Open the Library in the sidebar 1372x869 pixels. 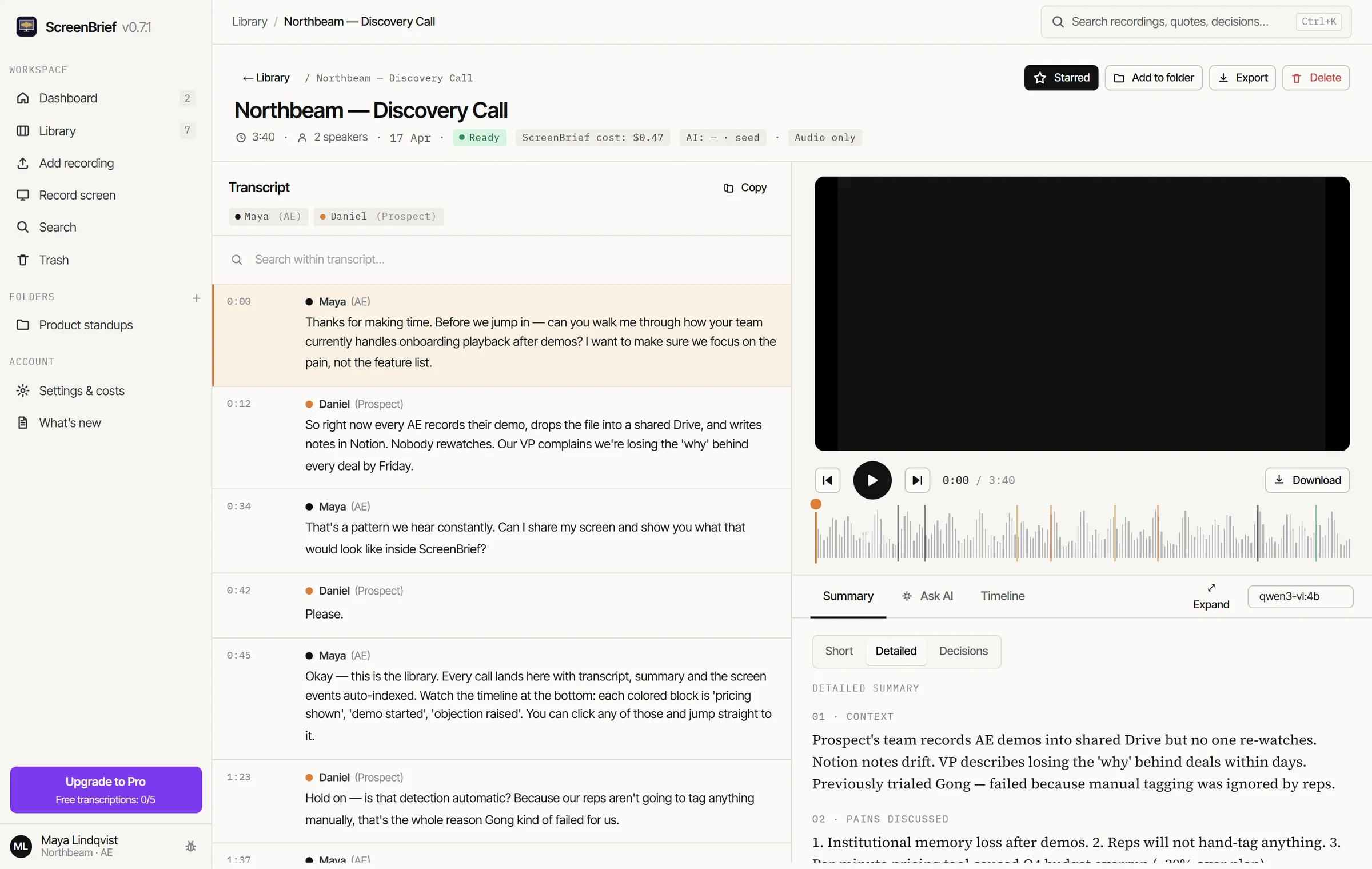(x=106, y=131)
